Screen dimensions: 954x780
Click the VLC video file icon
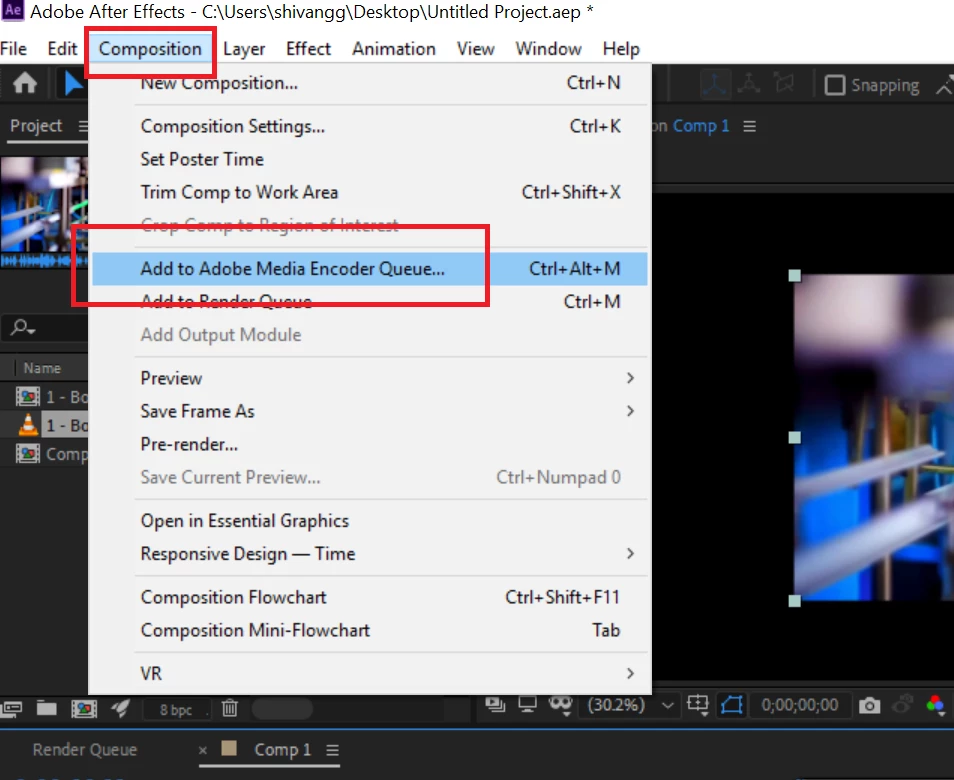pos(28,425)
